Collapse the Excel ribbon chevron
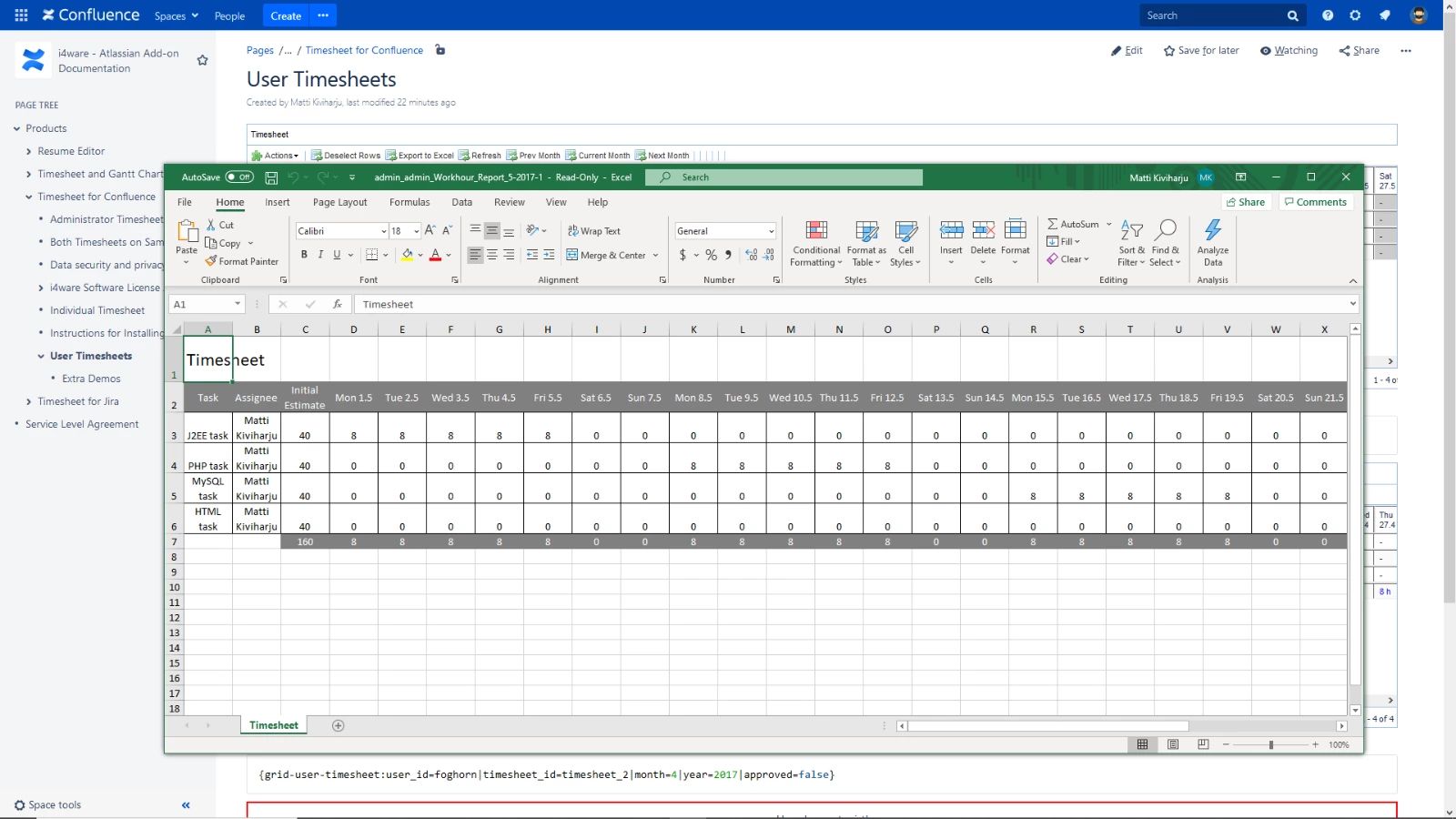1456x819 pixels. pyautogui.click(x=1353, y=280)
